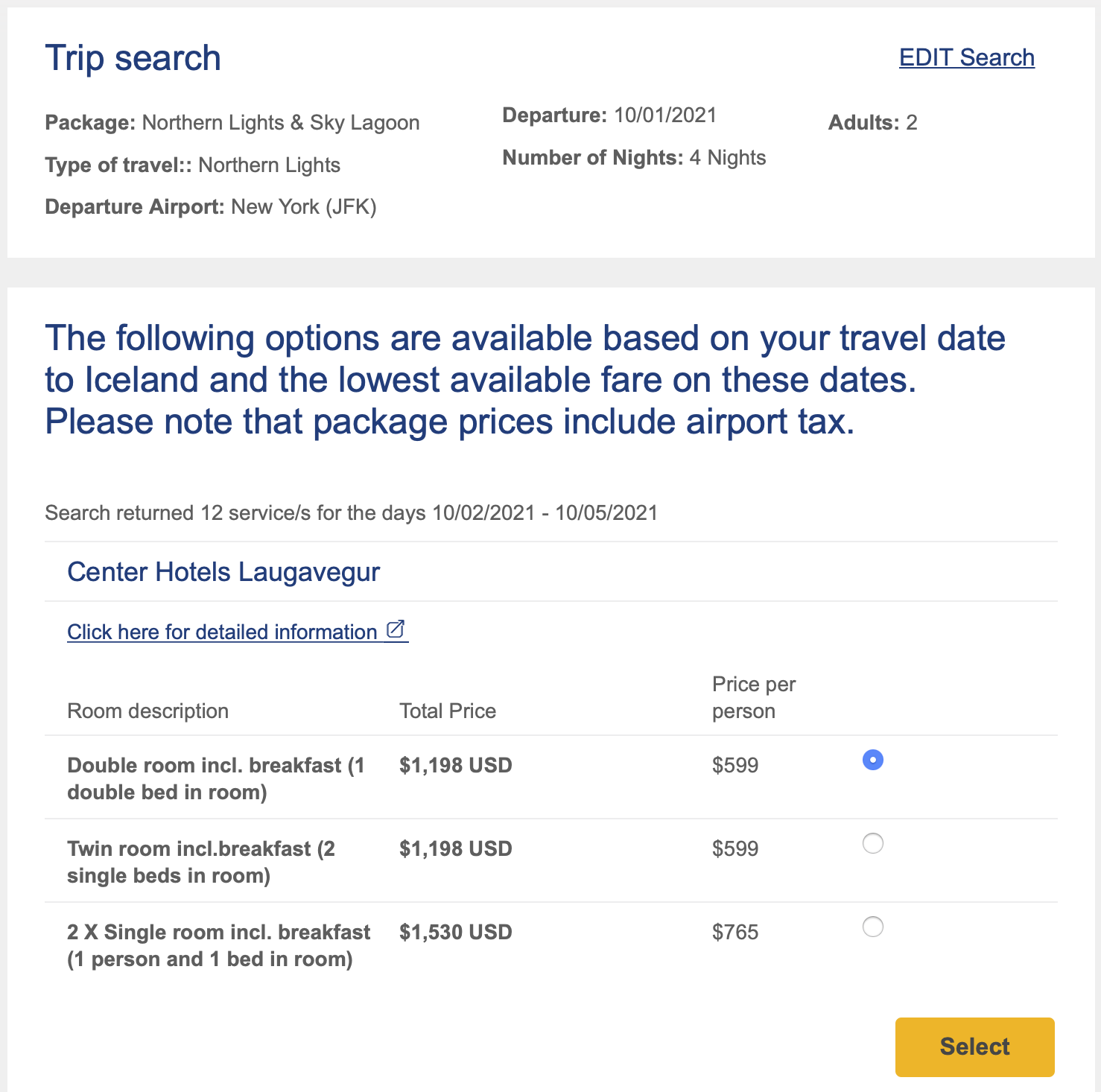The width and height of the screenshot is (1101, 1092).
Task: Click here for detailed hotel information
Action: pyautogui.click(x=221, y=631)
